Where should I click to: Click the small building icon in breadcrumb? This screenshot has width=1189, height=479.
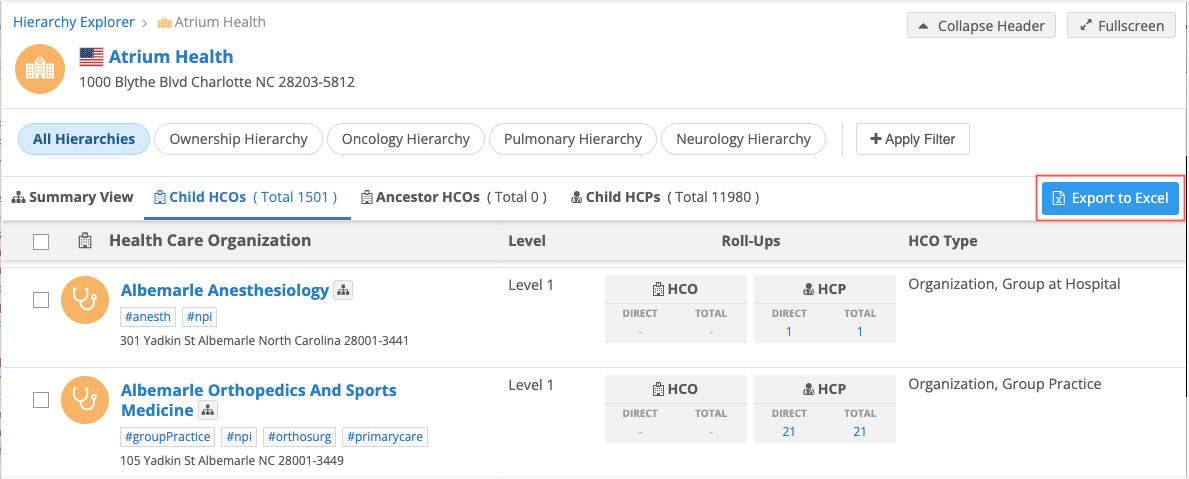click(165, 22)
